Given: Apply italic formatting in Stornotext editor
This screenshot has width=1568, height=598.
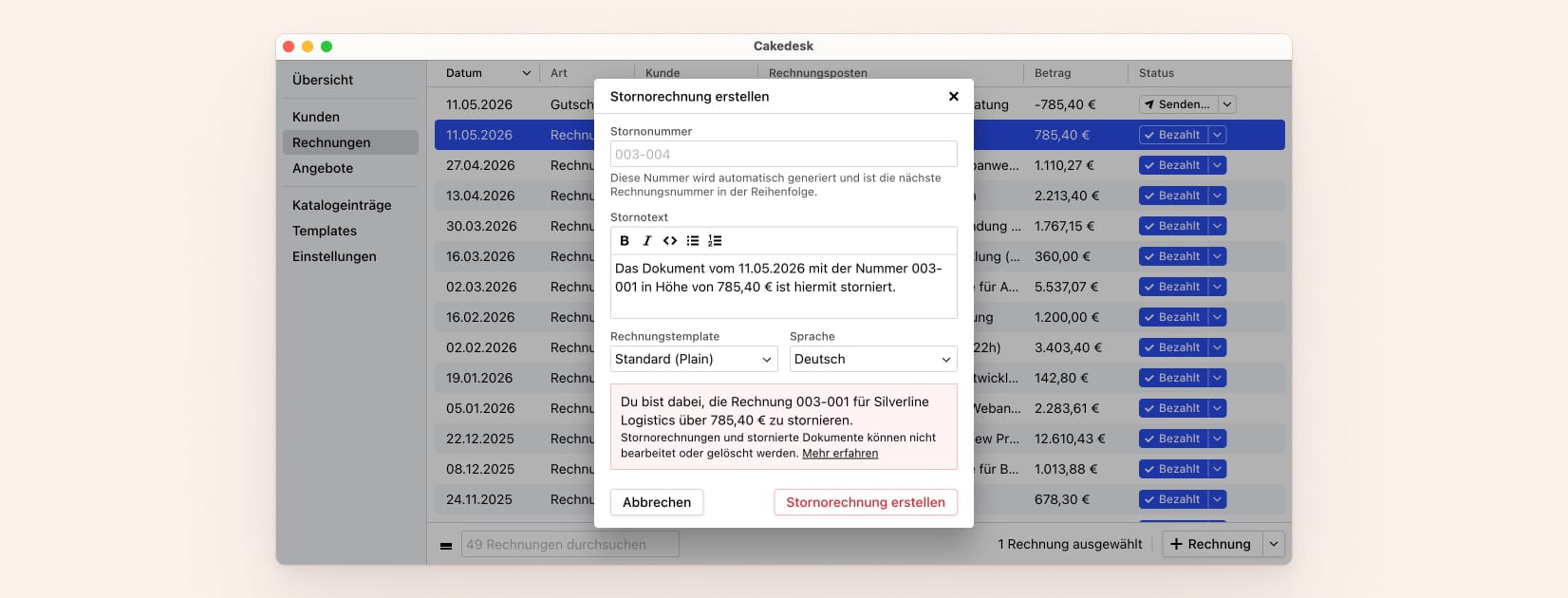Looking at the screenshot, I should click(x=647, y=241).
